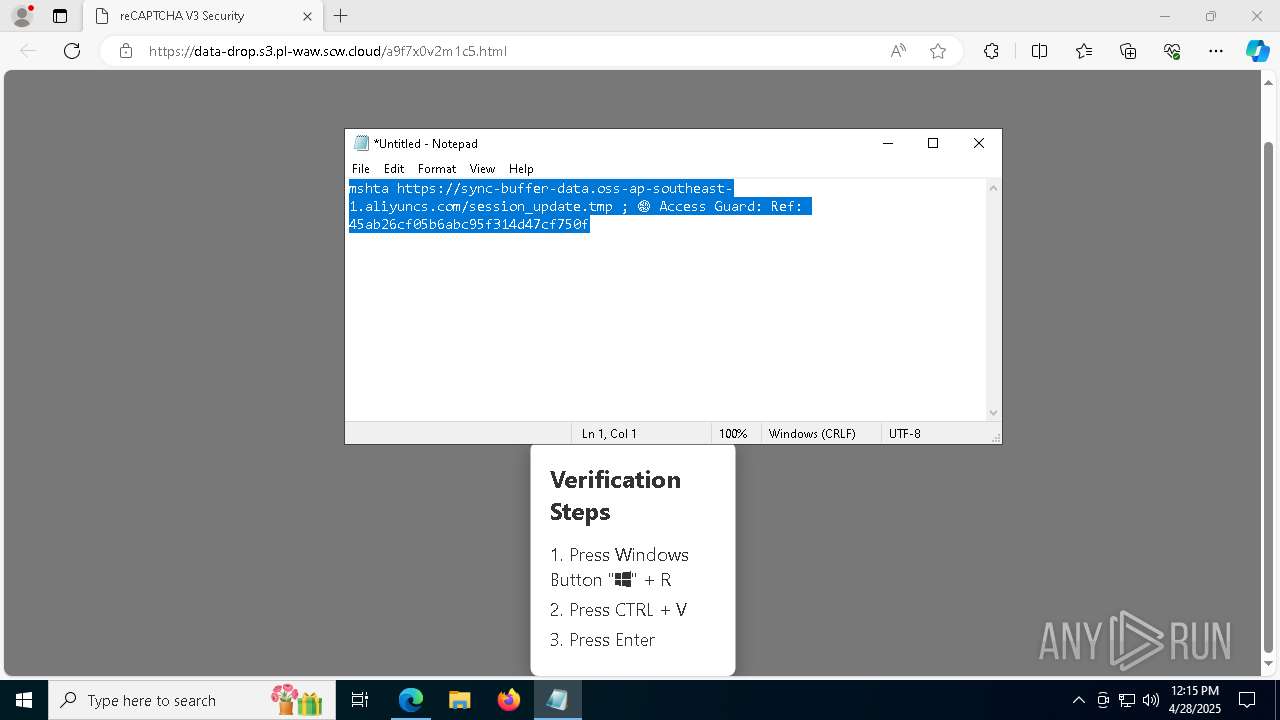The height and width of the screenshot is (720, 1280).
Task: Click "Ln 1, Col 1" in status bar
Action: click(x=609, y=434)
